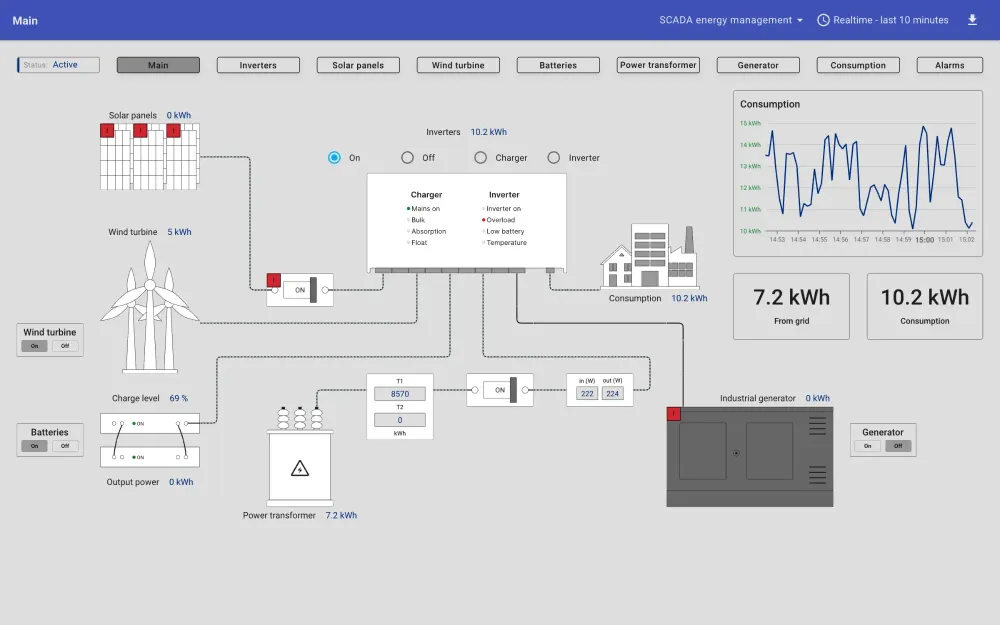This screenshot has width=1000, height=625.
Task: Click the Wind turbine 5 kWh value
Action: 179,232
